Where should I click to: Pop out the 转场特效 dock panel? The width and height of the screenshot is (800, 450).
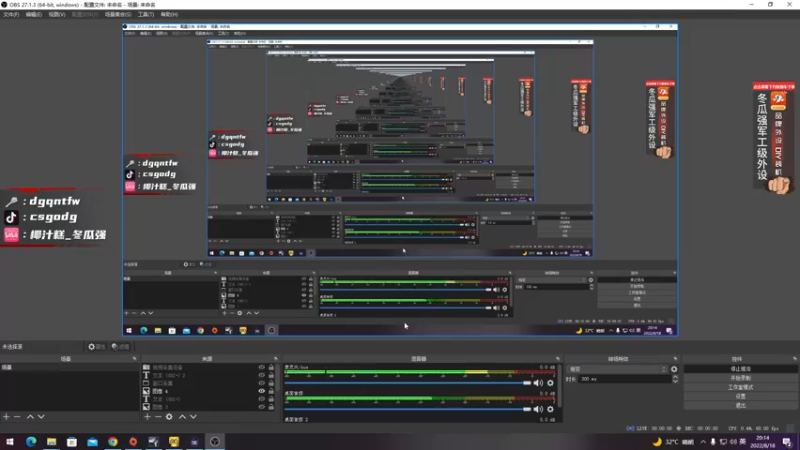[676, 359]
